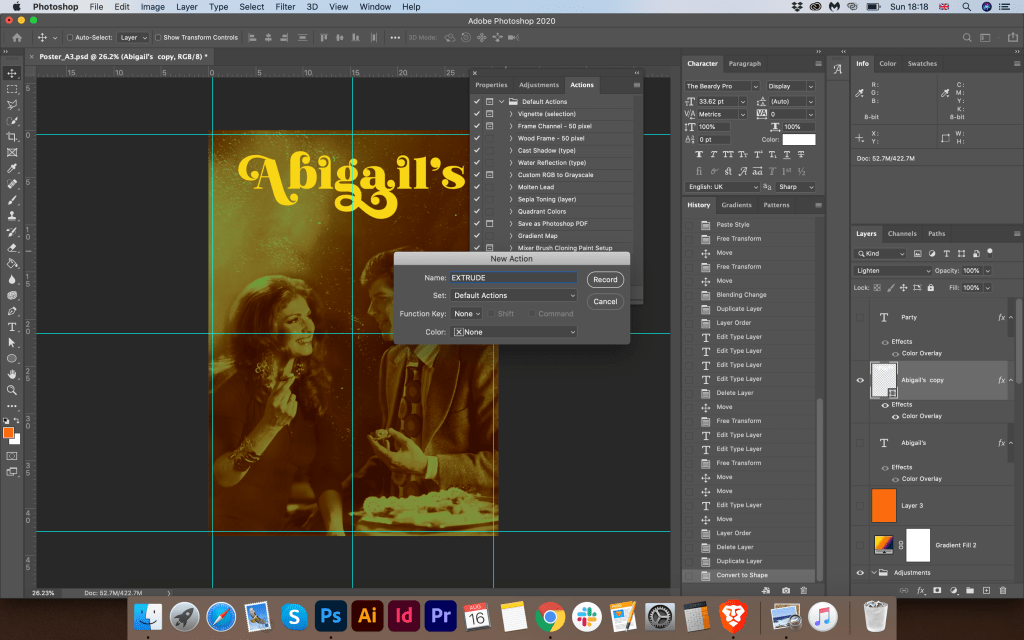This screenshot has width=1024, height=640.
Task: Choose the Eyedropper tool
Action: coord(12,168)
